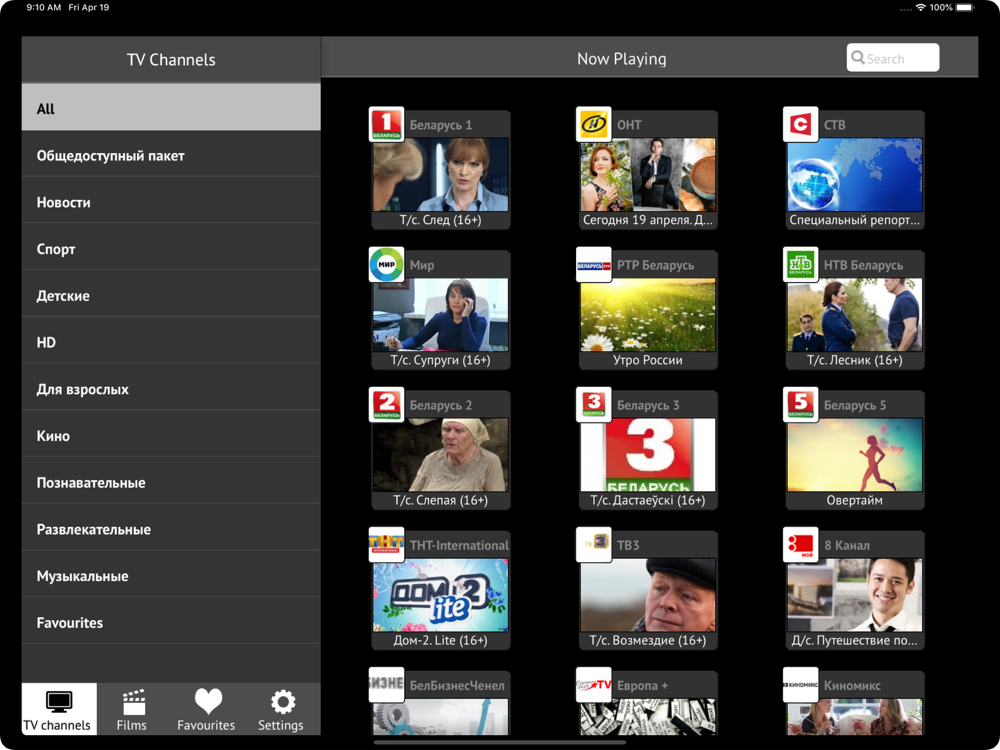Tap the Беларусь 5 channel logo
This screenshot has width=1000, height=750.
(800, 405)
